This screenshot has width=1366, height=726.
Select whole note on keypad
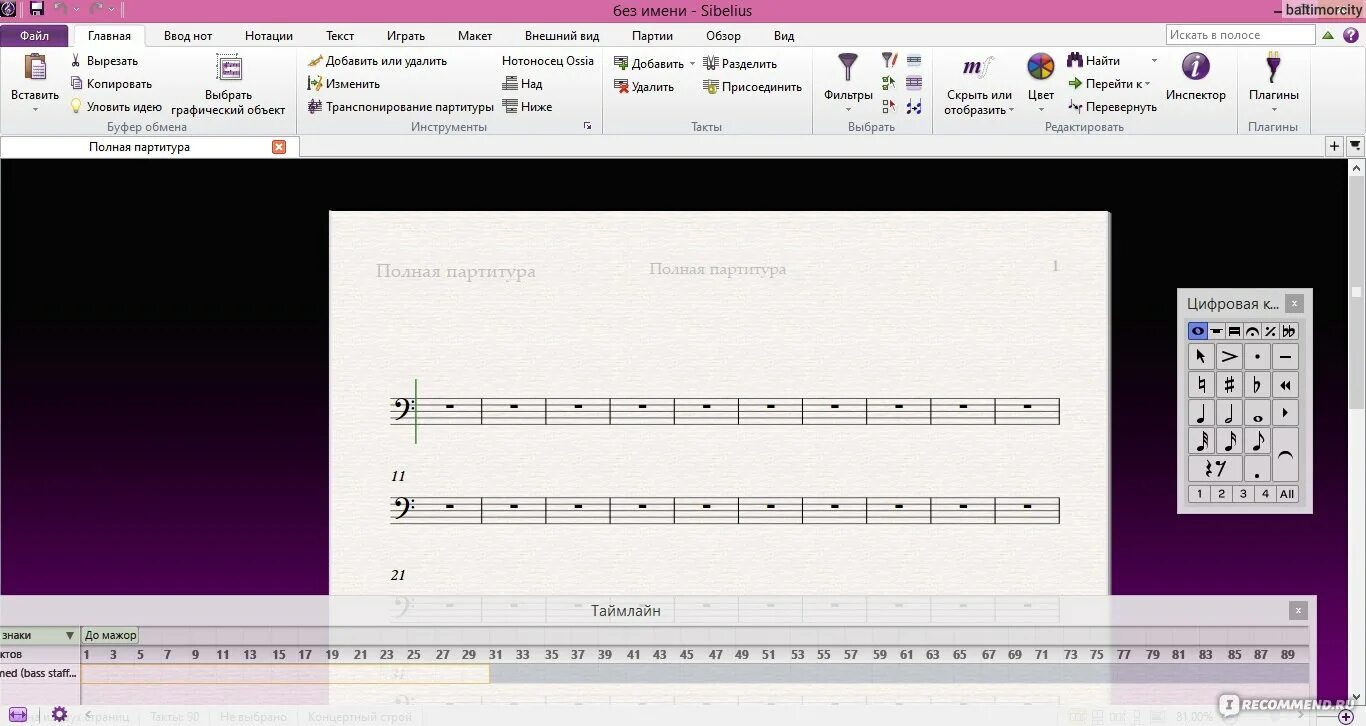click(1257, 412)
